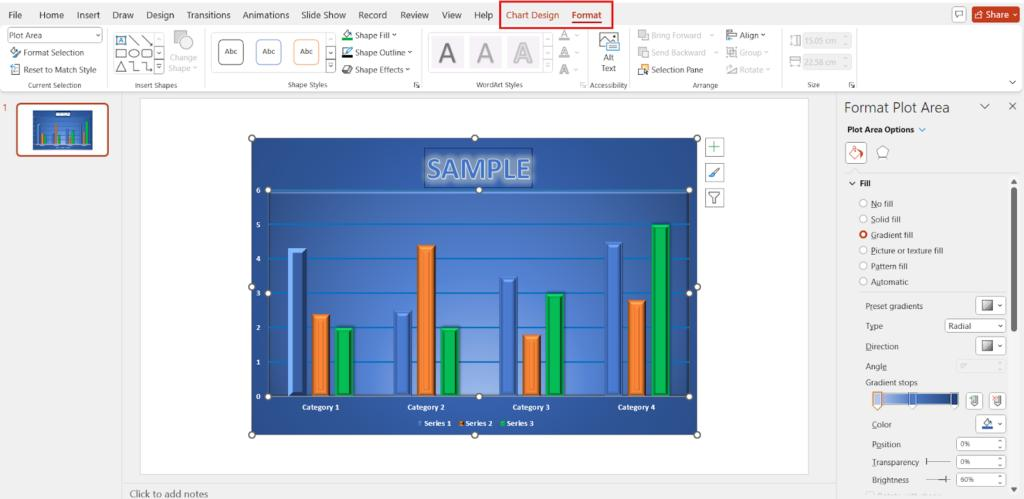Switch to the Chart Design tab

tap(532, 15)
